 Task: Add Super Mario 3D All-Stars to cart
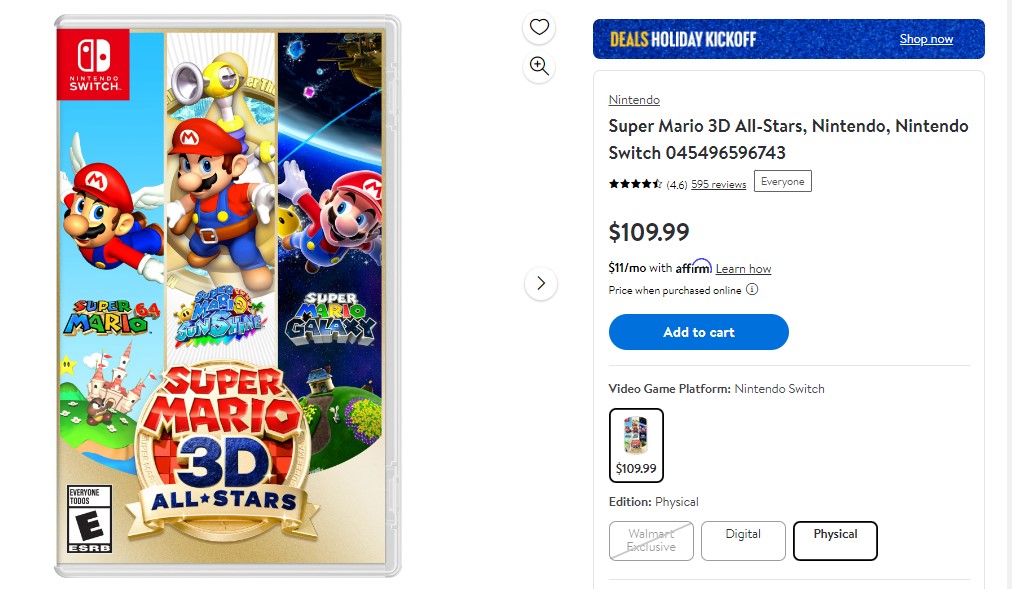pos(698,332)
